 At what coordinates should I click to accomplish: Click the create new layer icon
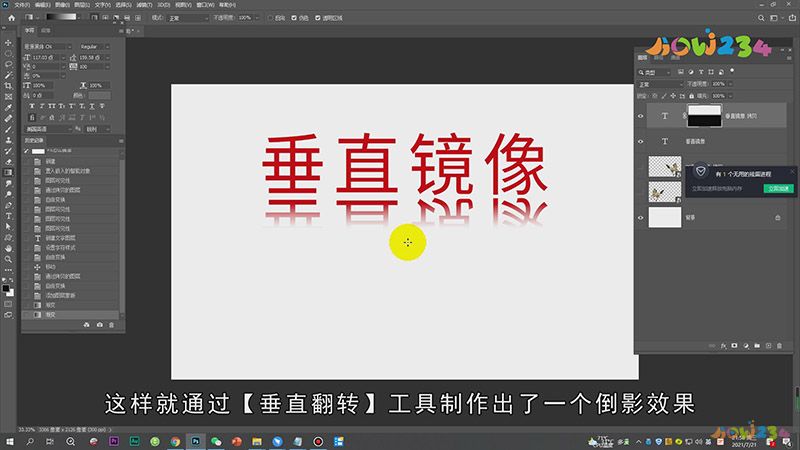click(768, 346)
